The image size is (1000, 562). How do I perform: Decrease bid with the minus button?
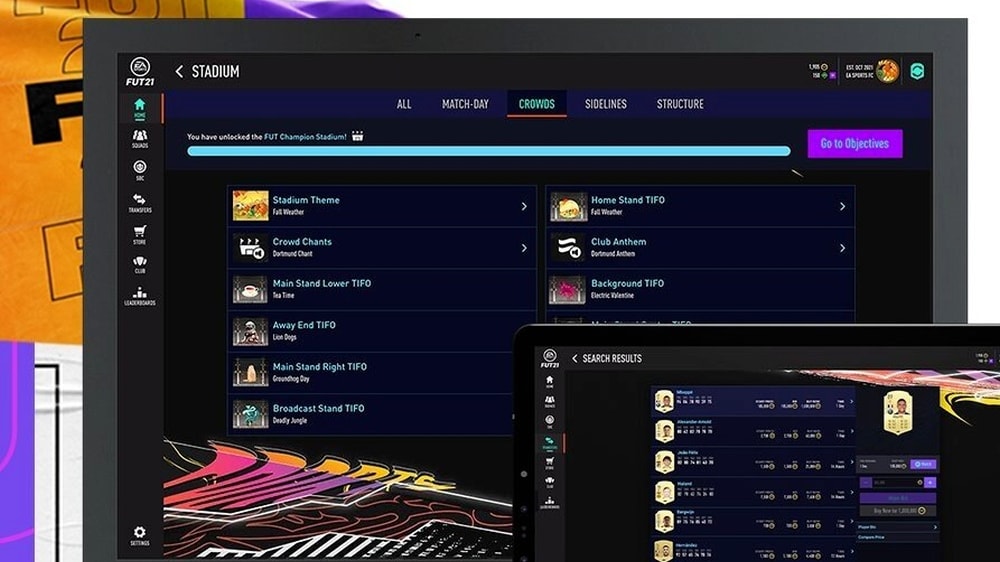pyautogui.click(x=866, y=482)
